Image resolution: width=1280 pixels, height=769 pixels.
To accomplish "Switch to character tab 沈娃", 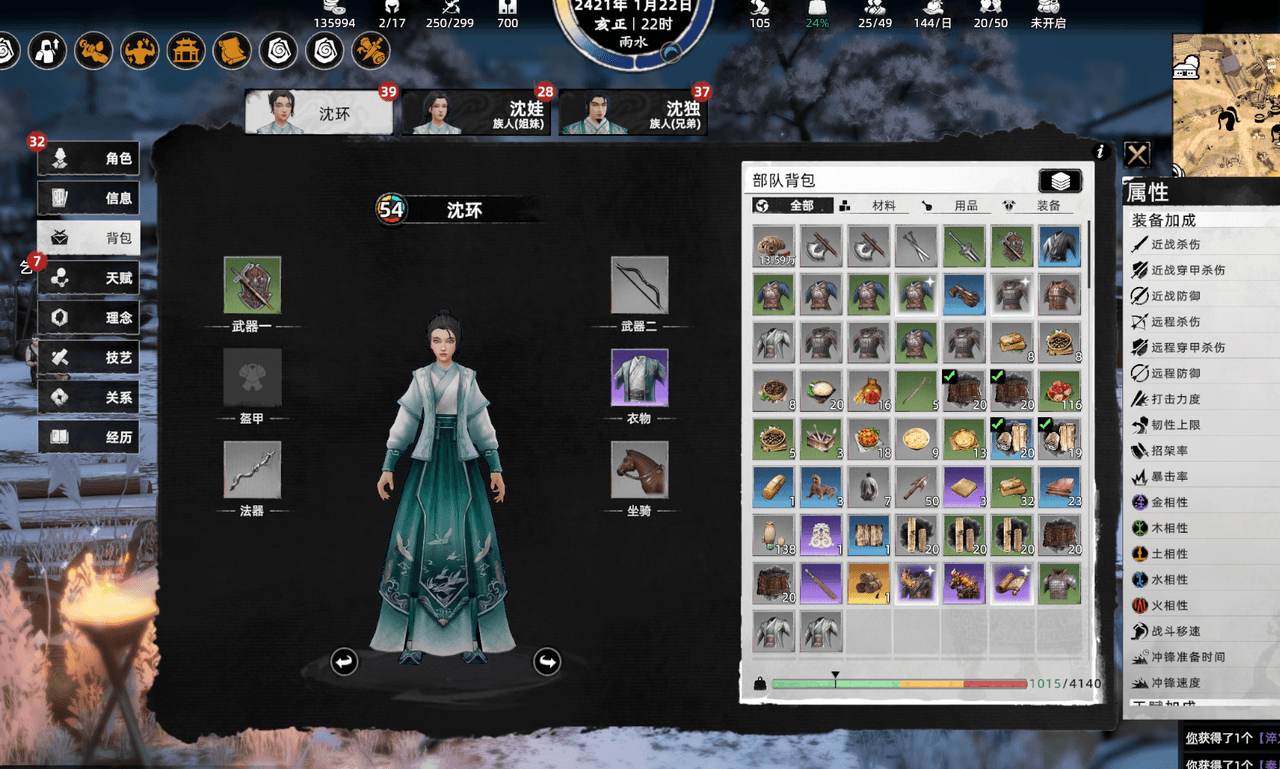I will click(476, 112).
